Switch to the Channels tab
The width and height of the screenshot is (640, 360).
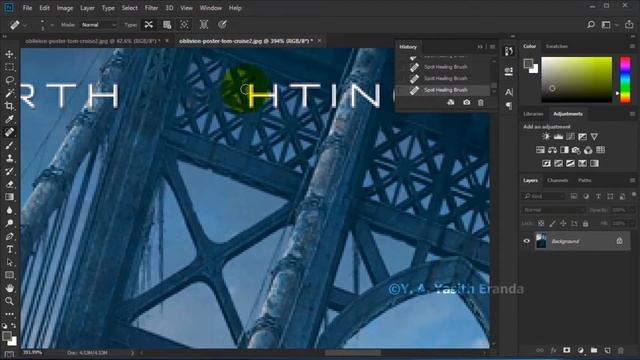[x=558, y=180]
